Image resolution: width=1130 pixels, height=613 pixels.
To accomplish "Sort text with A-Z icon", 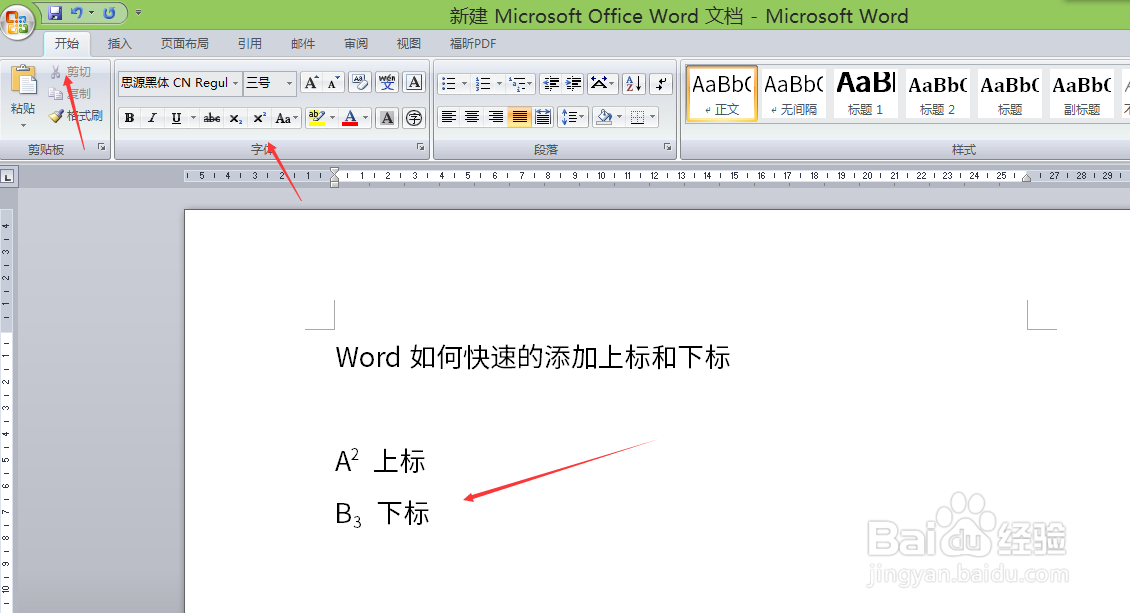I will (633, 84).
